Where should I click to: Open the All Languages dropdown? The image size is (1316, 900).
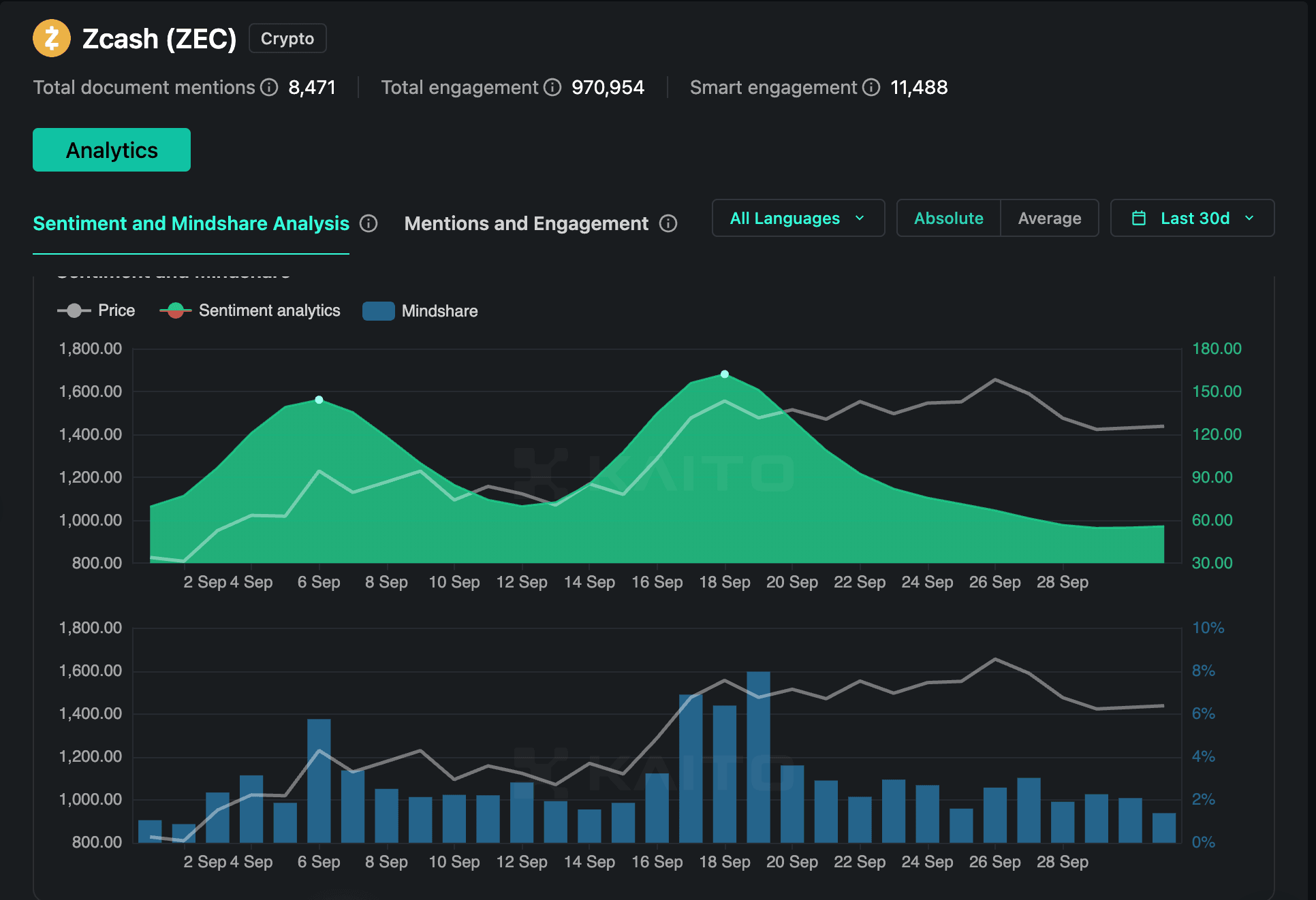798,218
